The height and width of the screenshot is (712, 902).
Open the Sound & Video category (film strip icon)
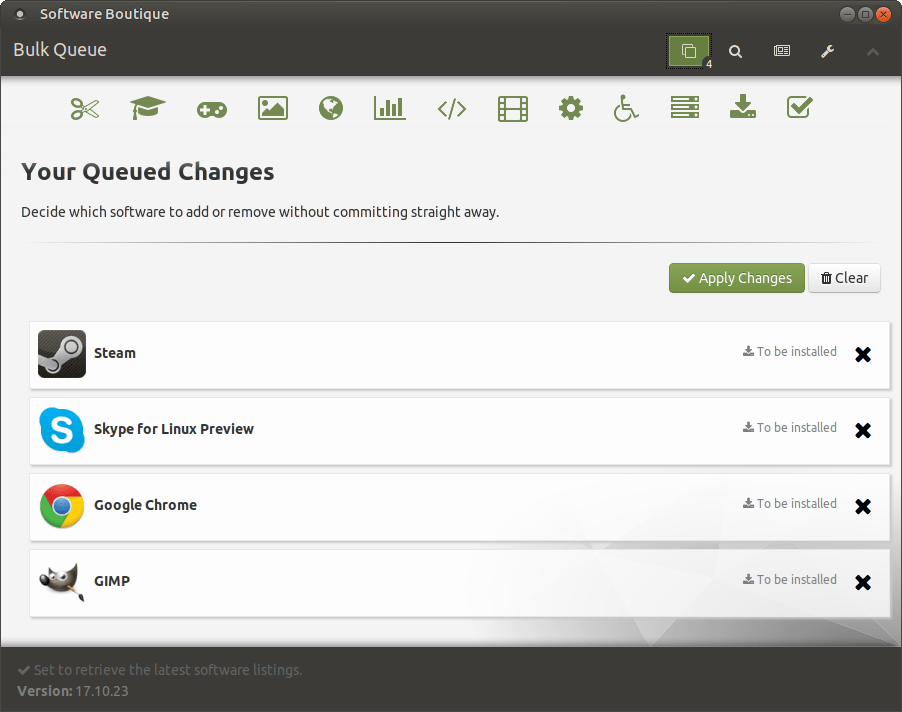(x=513, y=109)
